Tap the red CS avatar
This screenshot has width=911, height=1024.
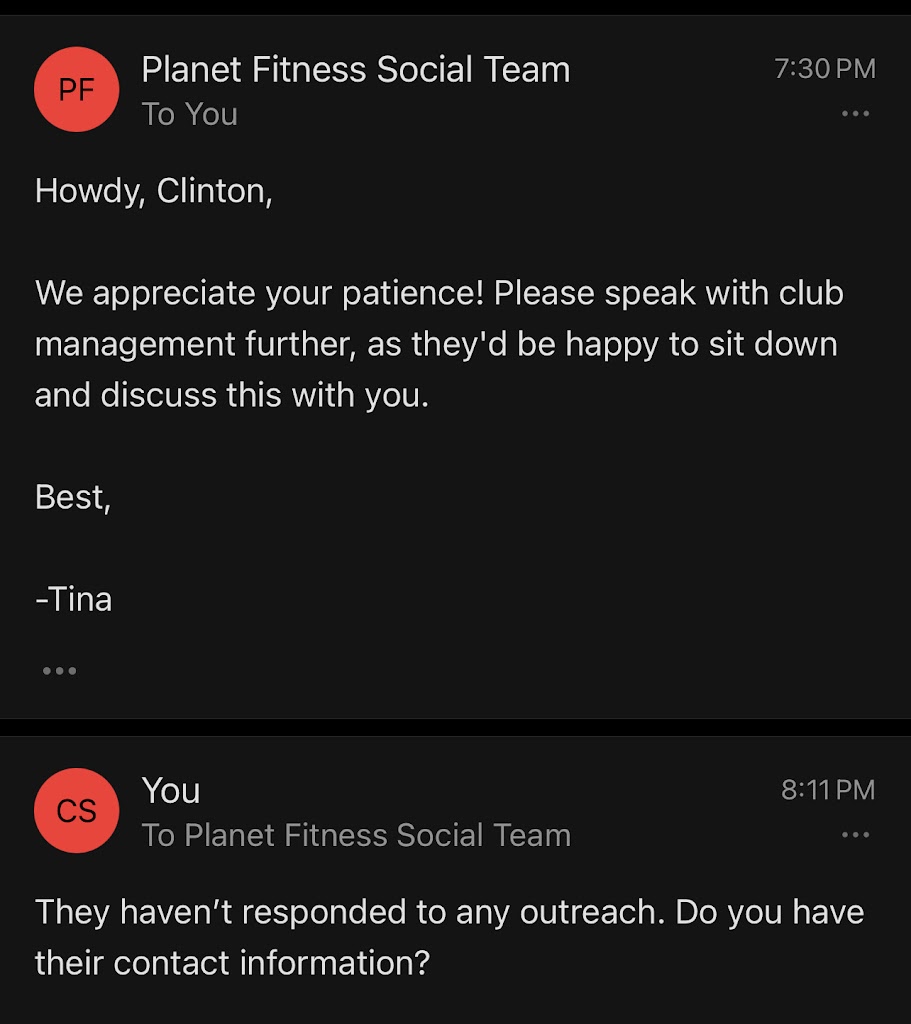pos(76,811)
